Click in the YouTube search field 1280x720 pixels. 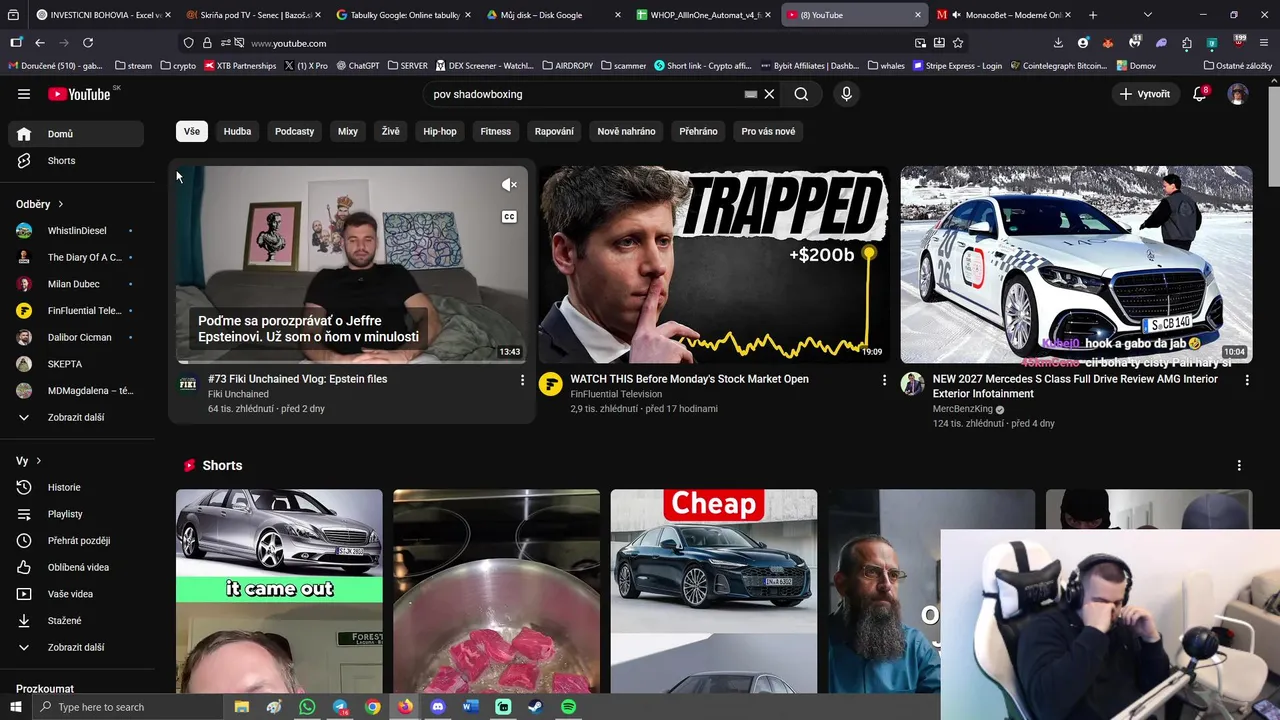pyautogui.click(x=585, y=94)
